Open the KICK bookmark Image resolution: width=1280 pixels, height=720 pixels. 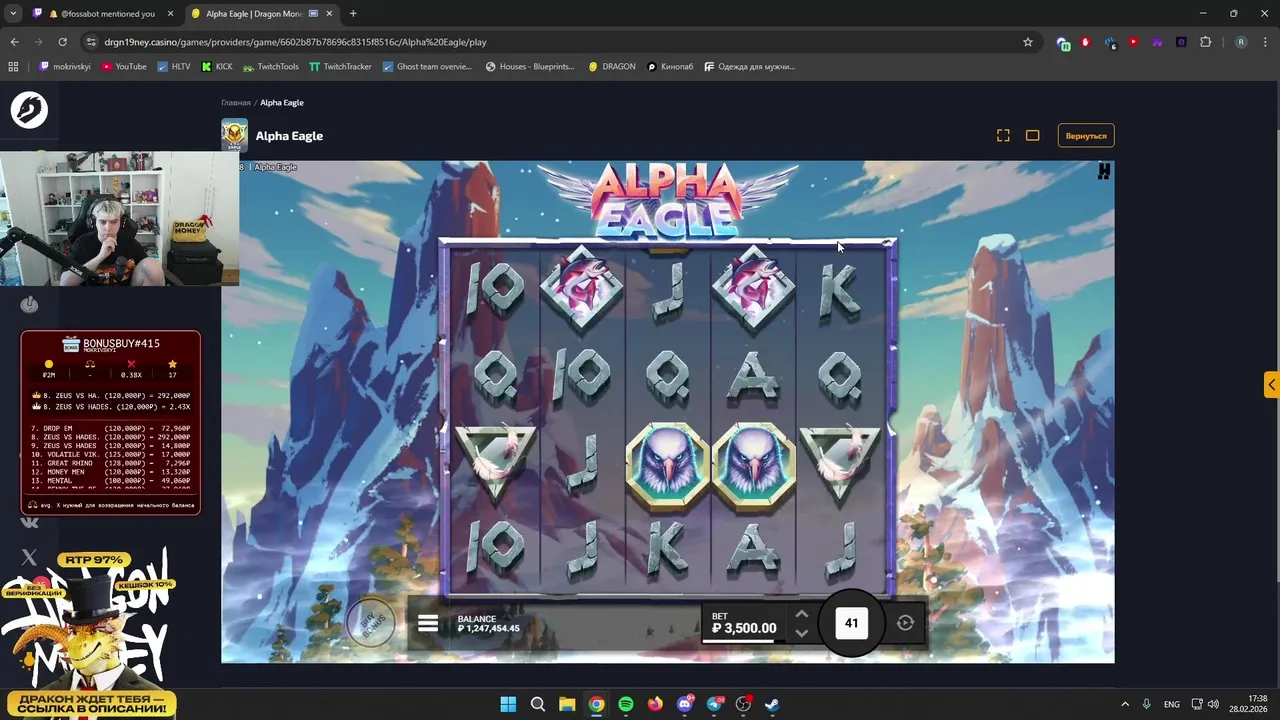point(217,66)
